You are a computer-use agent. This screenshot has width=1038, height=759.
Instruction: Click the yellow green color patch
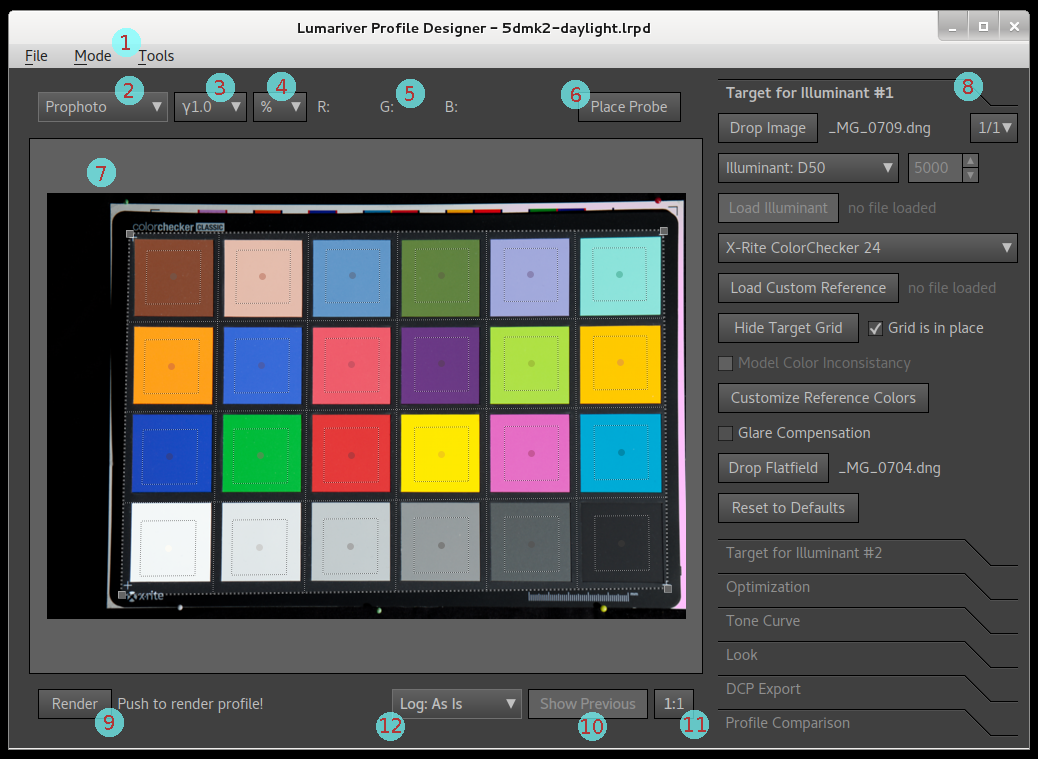(x=530, y=365)
